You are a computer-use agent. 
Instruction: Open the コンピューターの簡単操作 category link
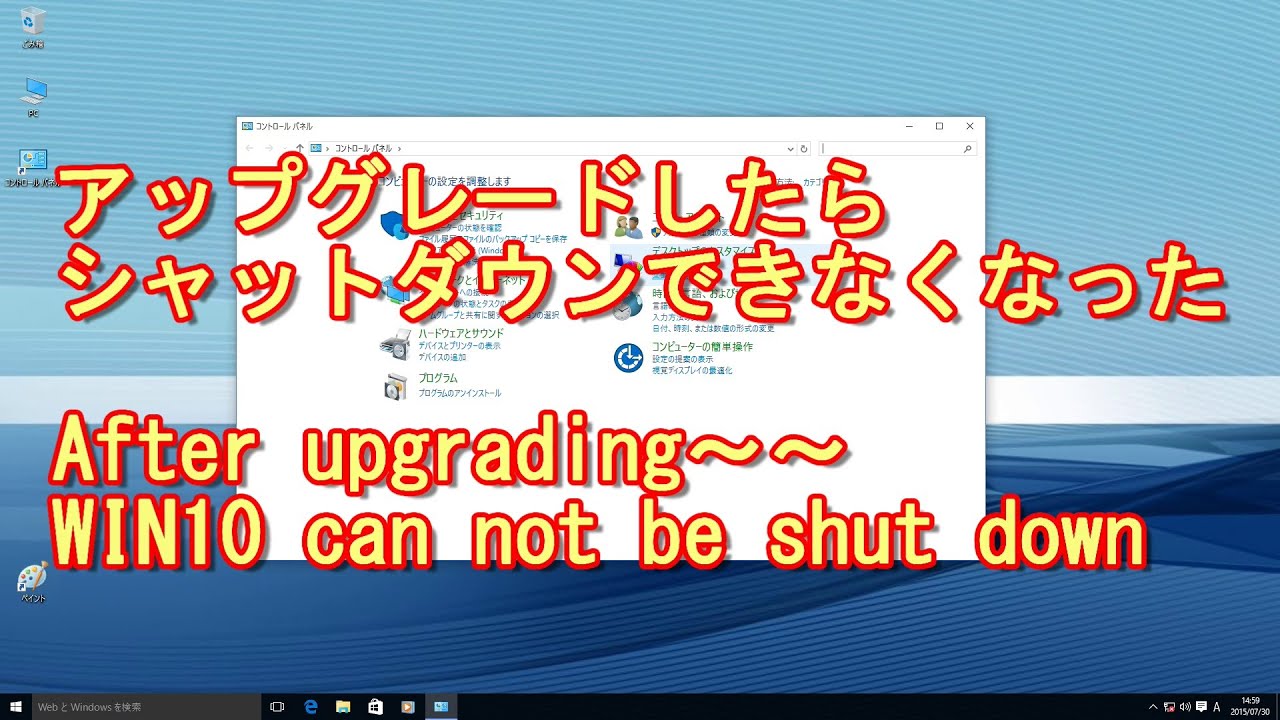(702, 346)
